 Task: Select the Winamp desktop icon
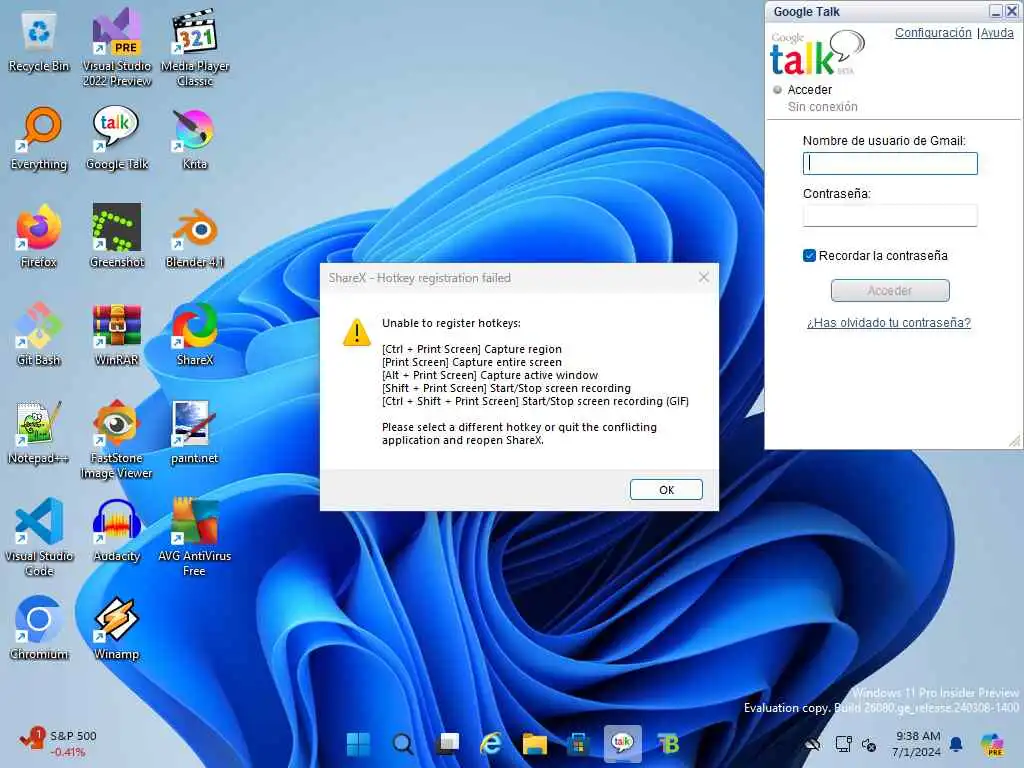pos(117,628)
